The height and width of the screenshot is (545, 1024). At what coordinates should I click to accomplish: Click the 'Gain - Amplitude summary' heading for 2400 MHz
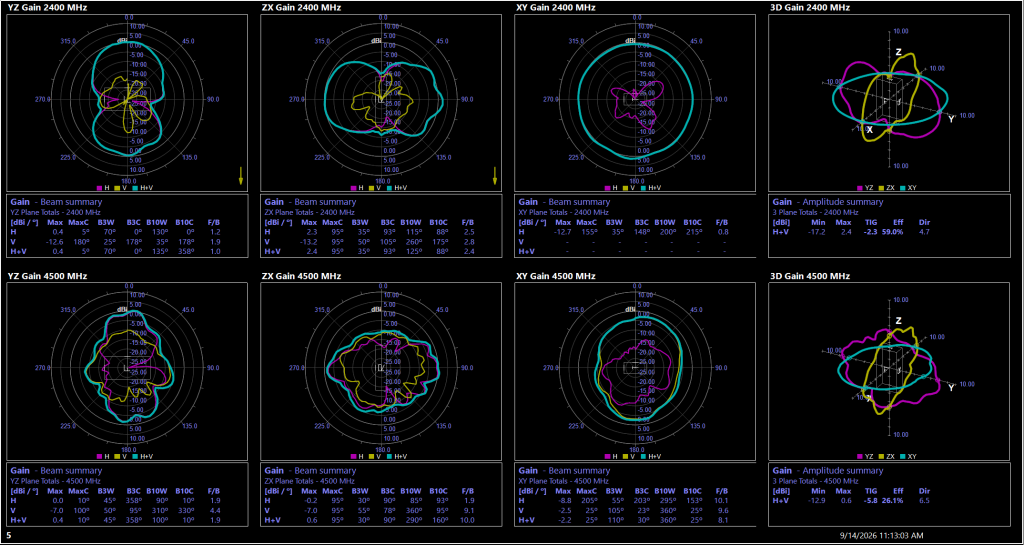(x=827, y=202)
